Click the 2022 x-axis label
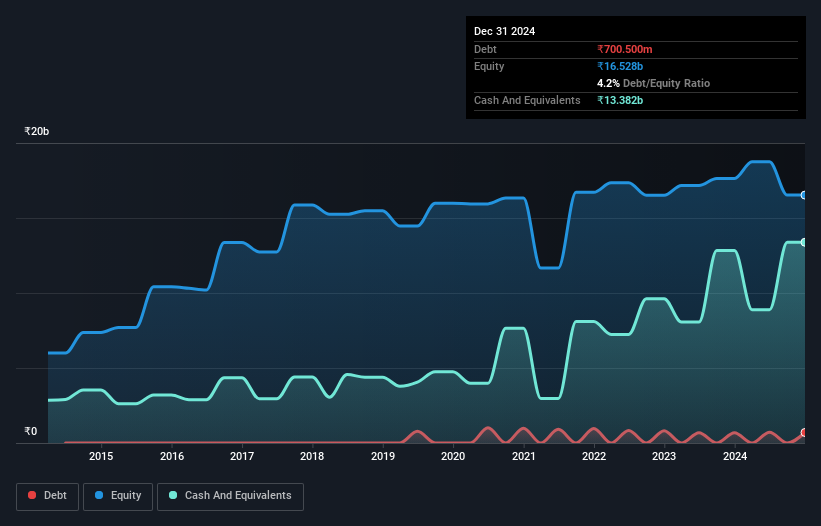This screenshot has height=526, width=821. pos(594,456)
